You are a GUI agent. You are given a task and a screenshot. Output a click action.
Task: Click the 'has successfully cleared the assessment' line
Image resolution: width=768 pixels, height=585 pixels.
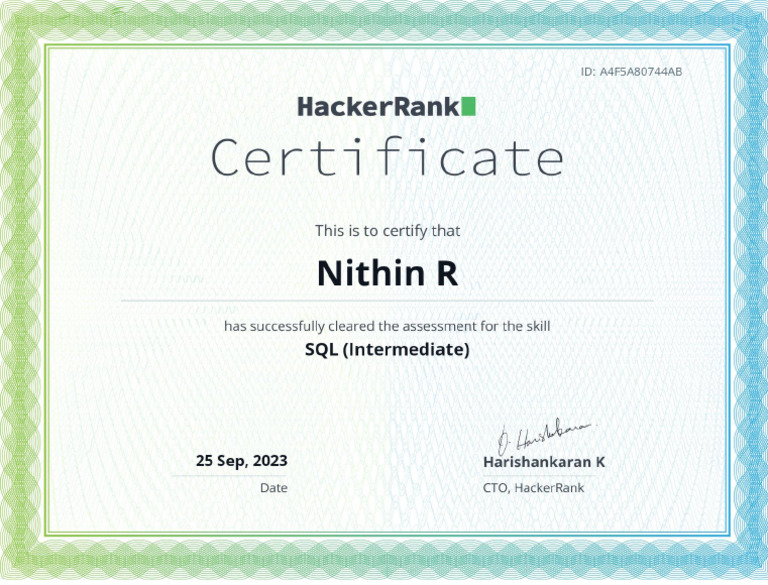point(387,326)
